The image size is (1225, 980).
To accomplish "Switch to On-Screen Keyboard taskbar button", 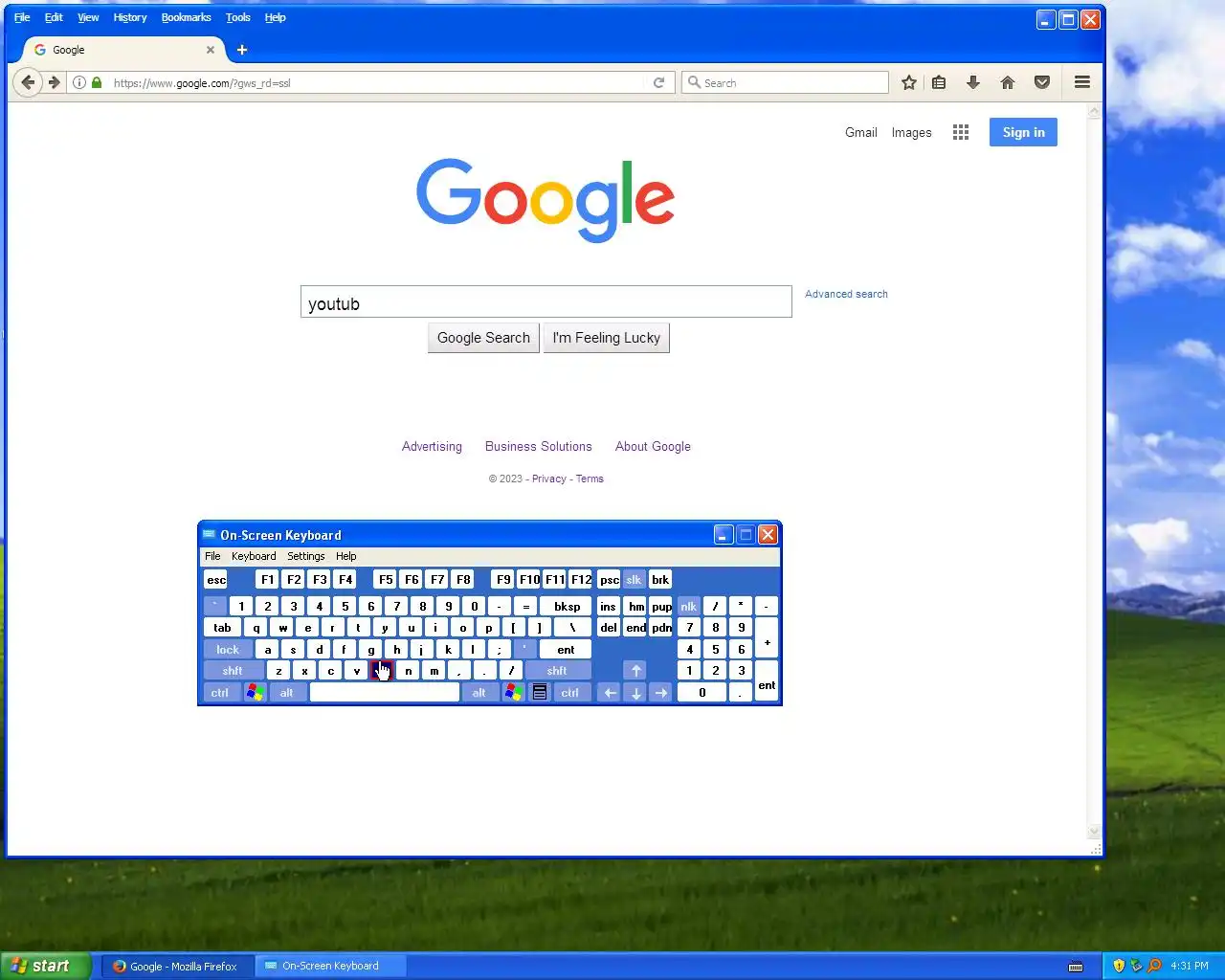I will [x=330, y=966].
